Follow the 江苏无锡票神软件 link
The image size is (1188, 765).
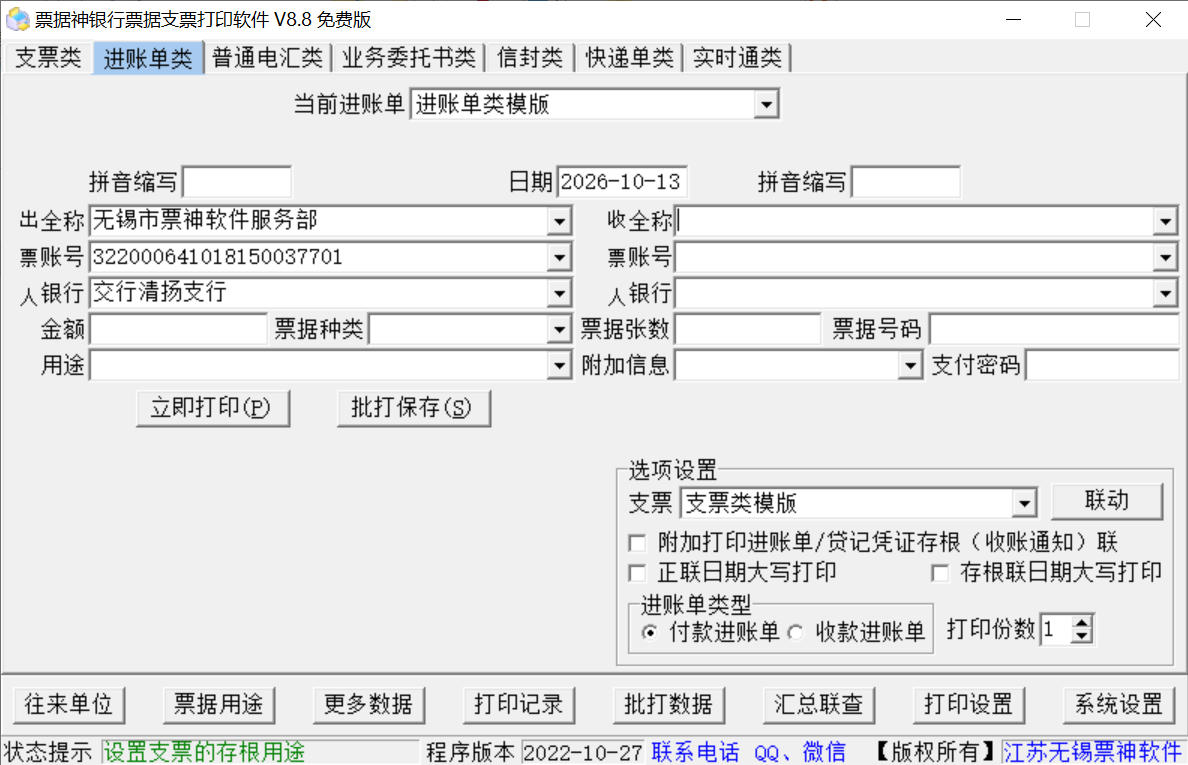[x=1093, y=752]
